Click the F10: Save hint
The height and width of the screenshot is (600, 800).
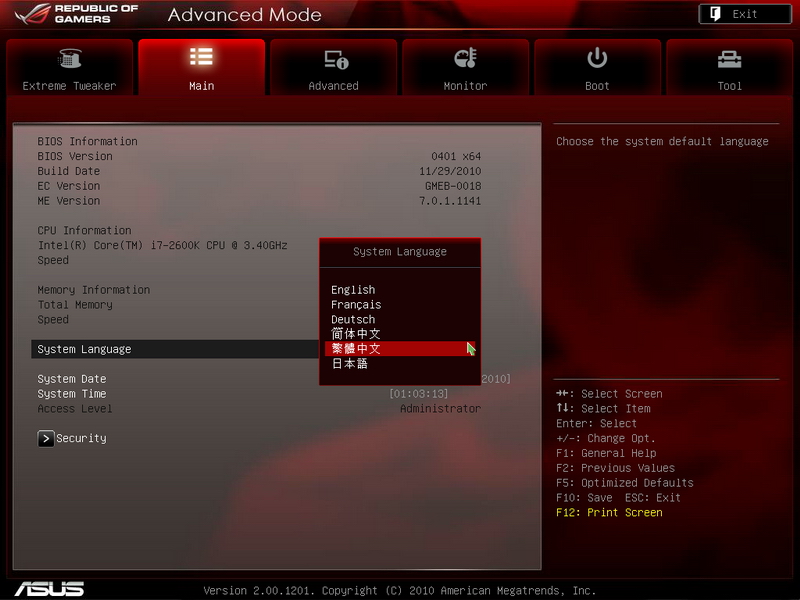pyautogui.click(x=584, y=497)
